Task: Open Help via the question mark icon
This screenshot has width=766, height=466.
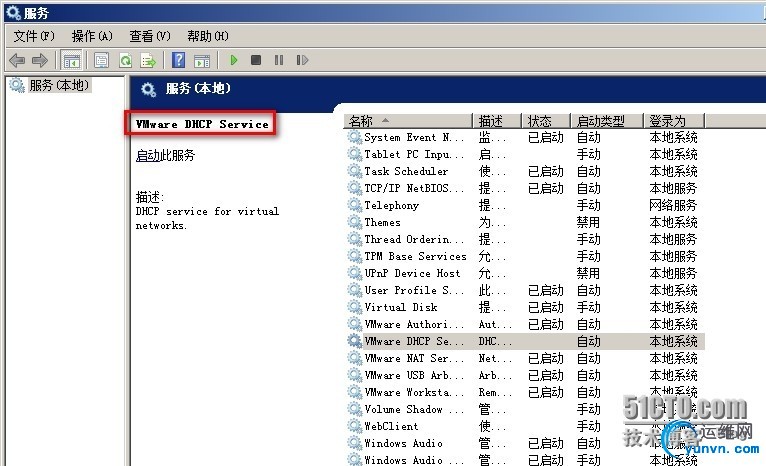Action: tap(178, 60)
